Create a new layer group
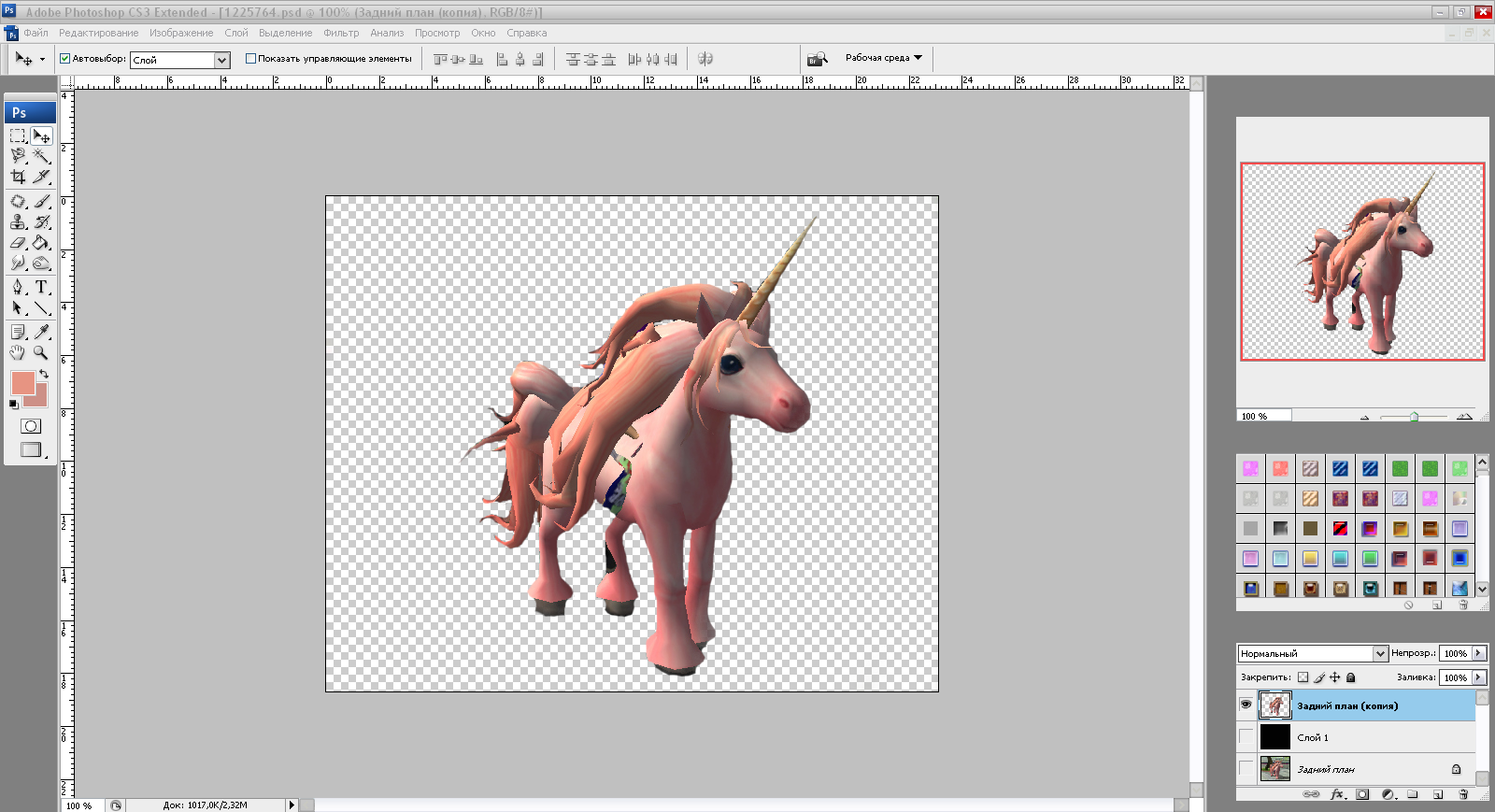 pyautogui.click(x=1413, y=794)
